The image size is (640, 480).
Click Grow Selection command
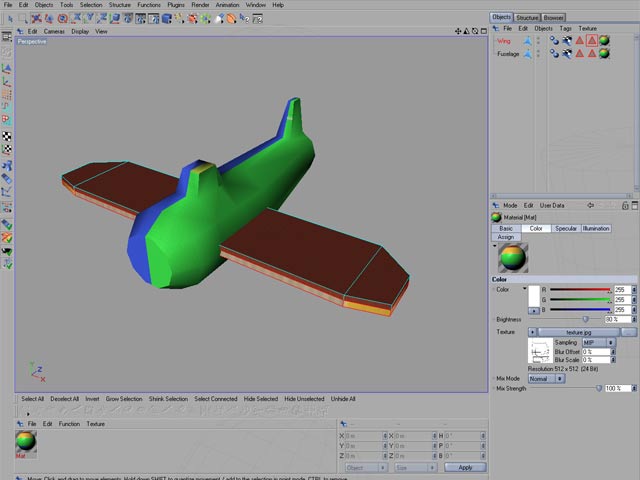coord(124,399)
